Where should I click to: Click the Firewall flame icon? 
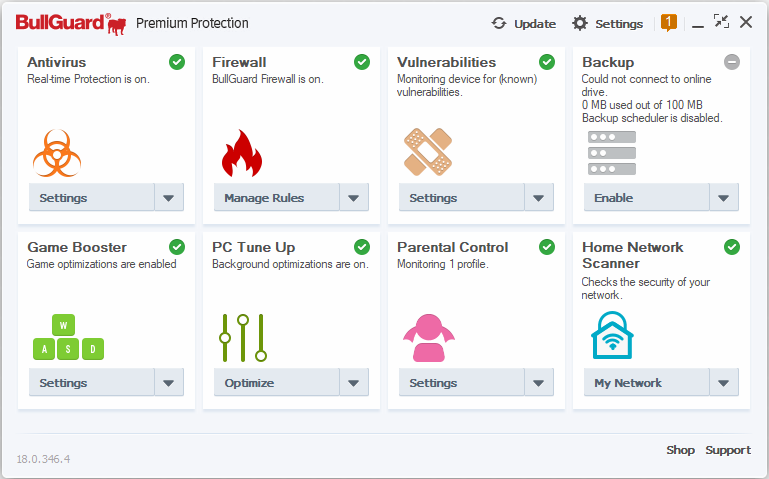click(x=241, y=153)
